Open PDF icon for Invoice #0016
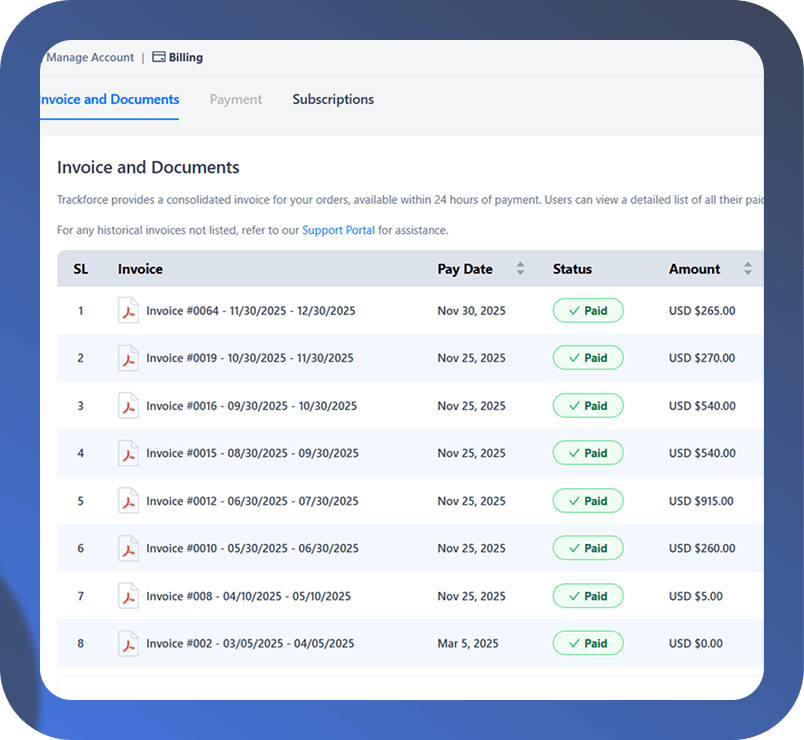 tap(128, 406)
